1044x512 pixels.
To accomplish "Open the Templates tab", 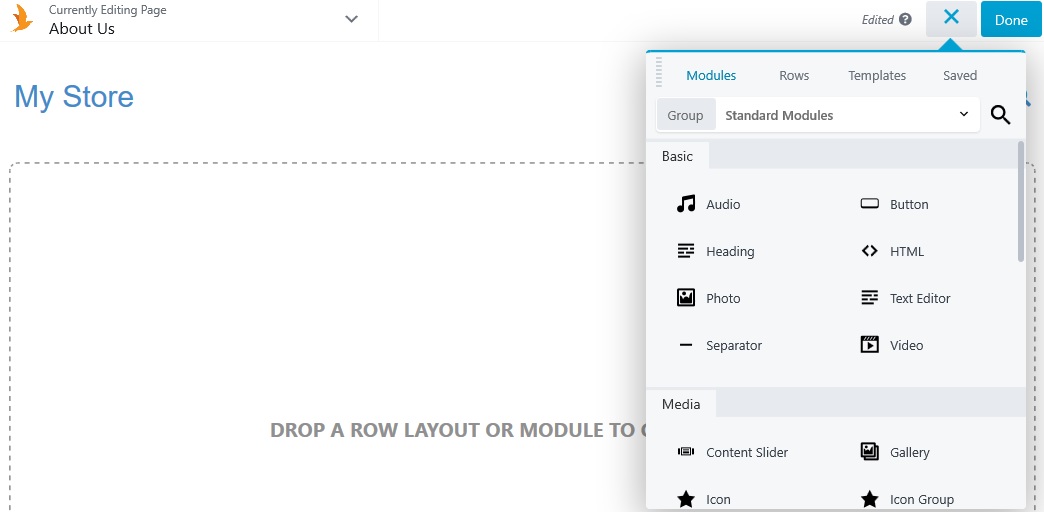I will 877,75.
